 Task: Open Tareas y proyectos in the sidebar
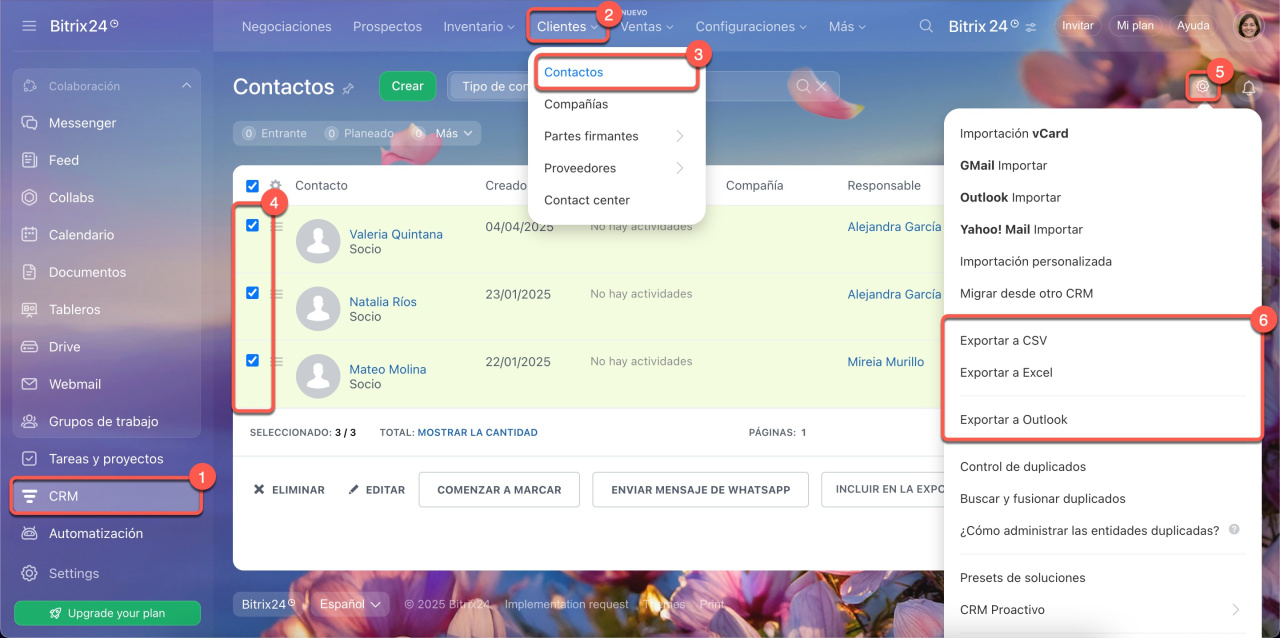point(107,459)
